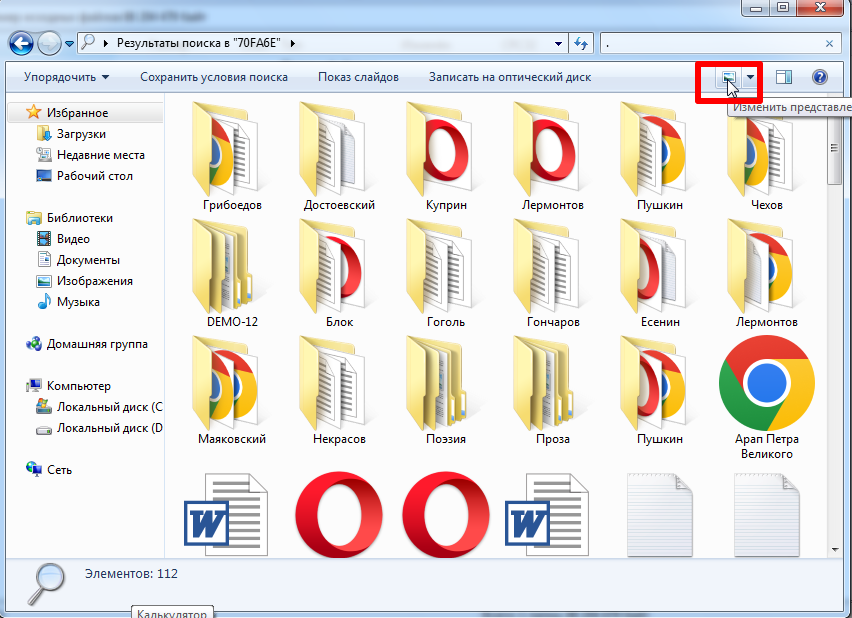Start Показ слайдов
This screenshot has width=852, height=618.
358,77
